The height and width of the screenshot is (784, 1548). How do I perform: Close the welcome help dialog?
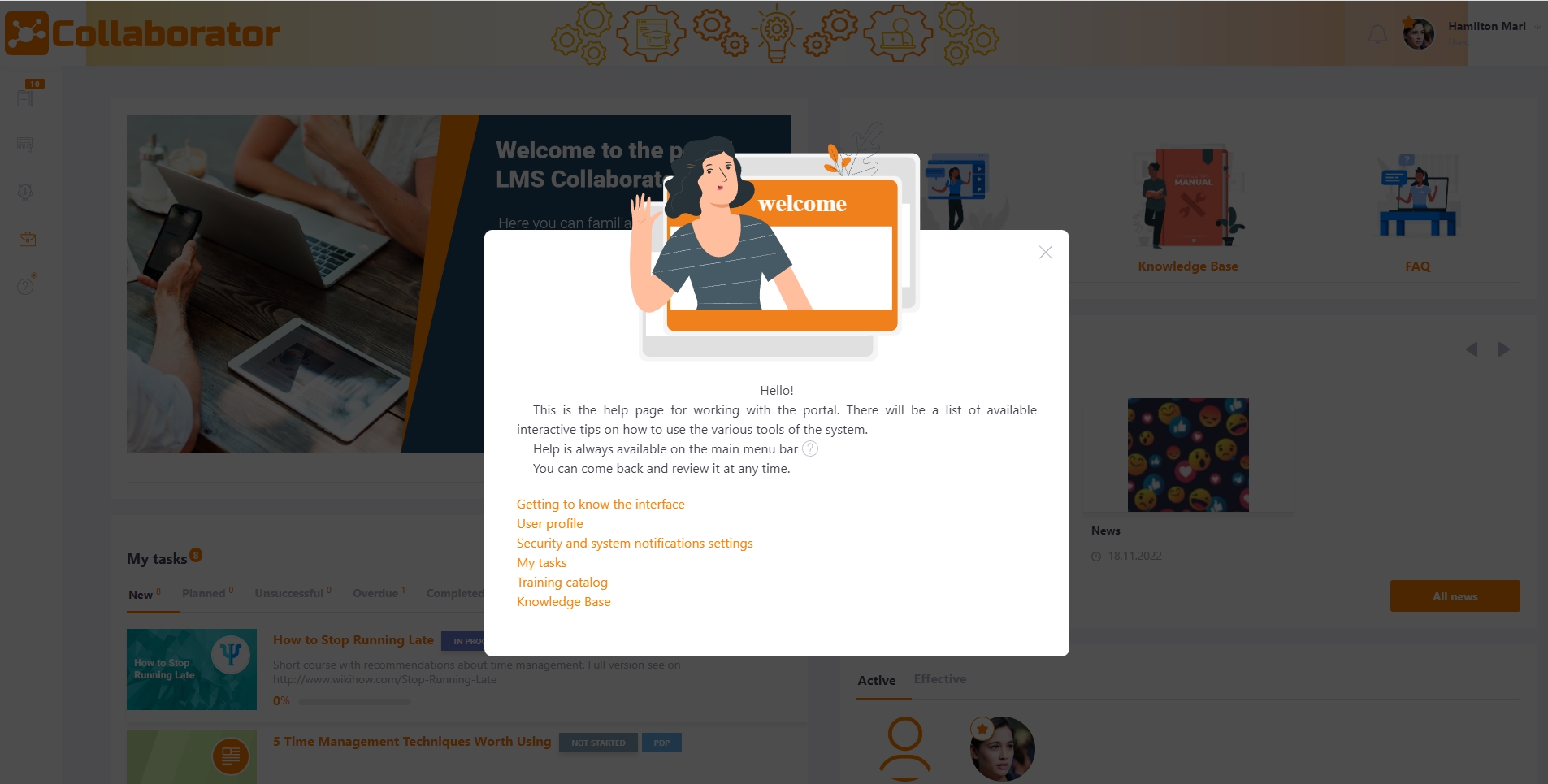(1045, 253)
